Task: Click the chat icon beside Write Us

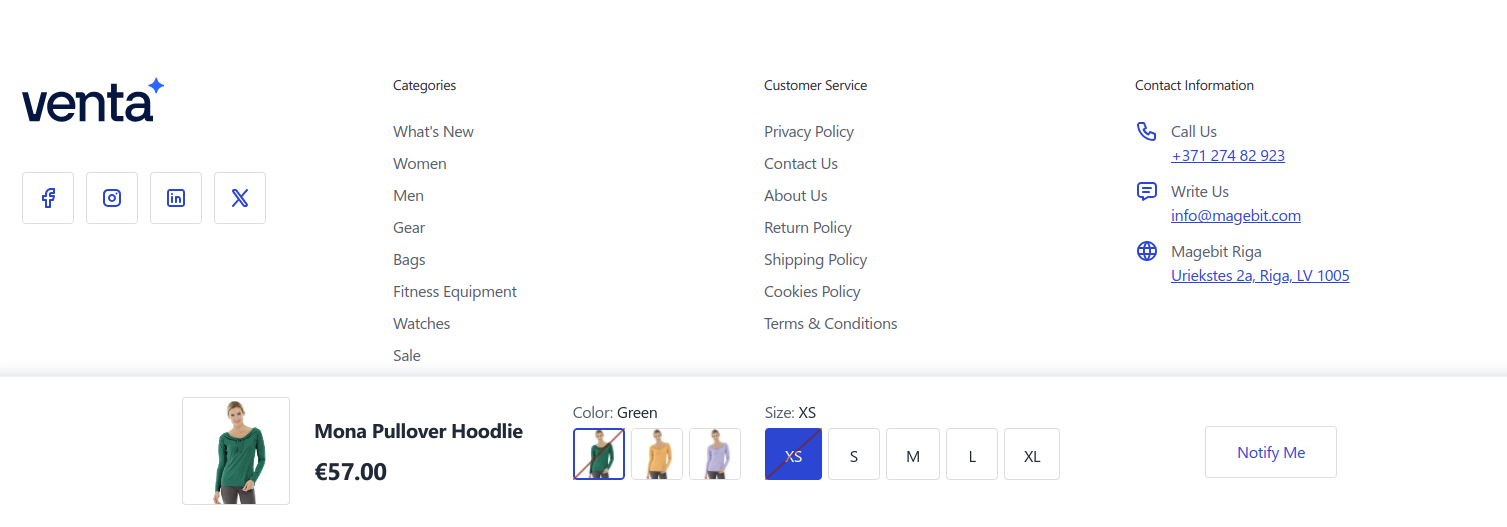Action: tap(1146, 192)
